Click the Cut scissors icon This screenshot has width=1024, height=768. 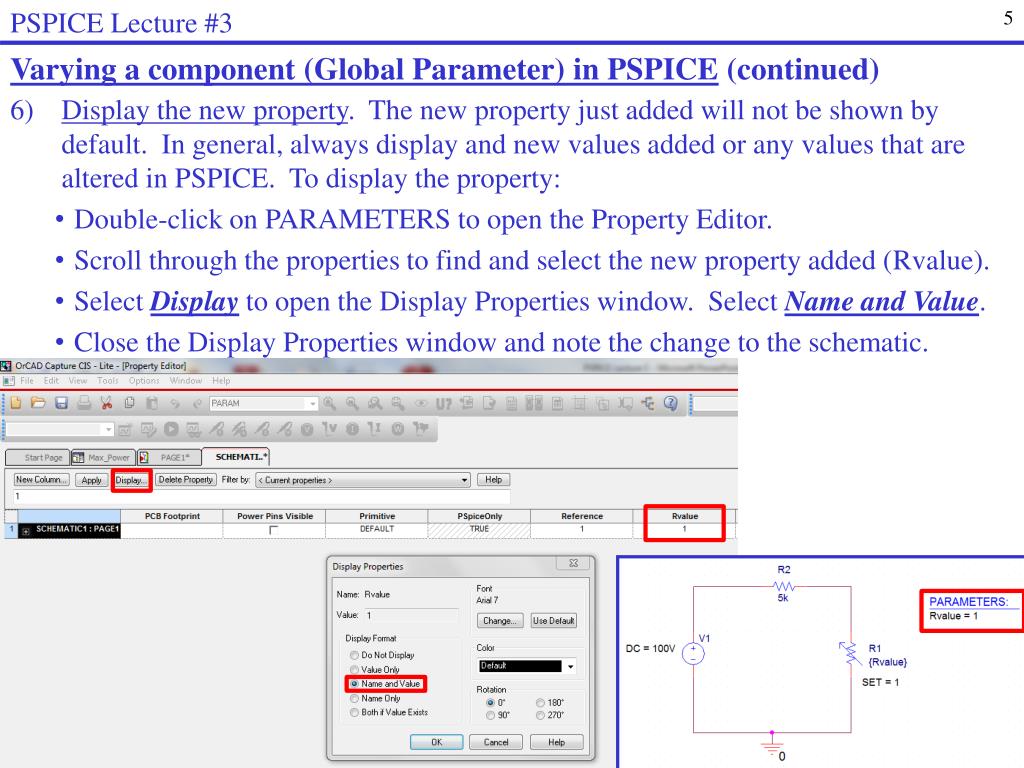[x=106, y=404]
